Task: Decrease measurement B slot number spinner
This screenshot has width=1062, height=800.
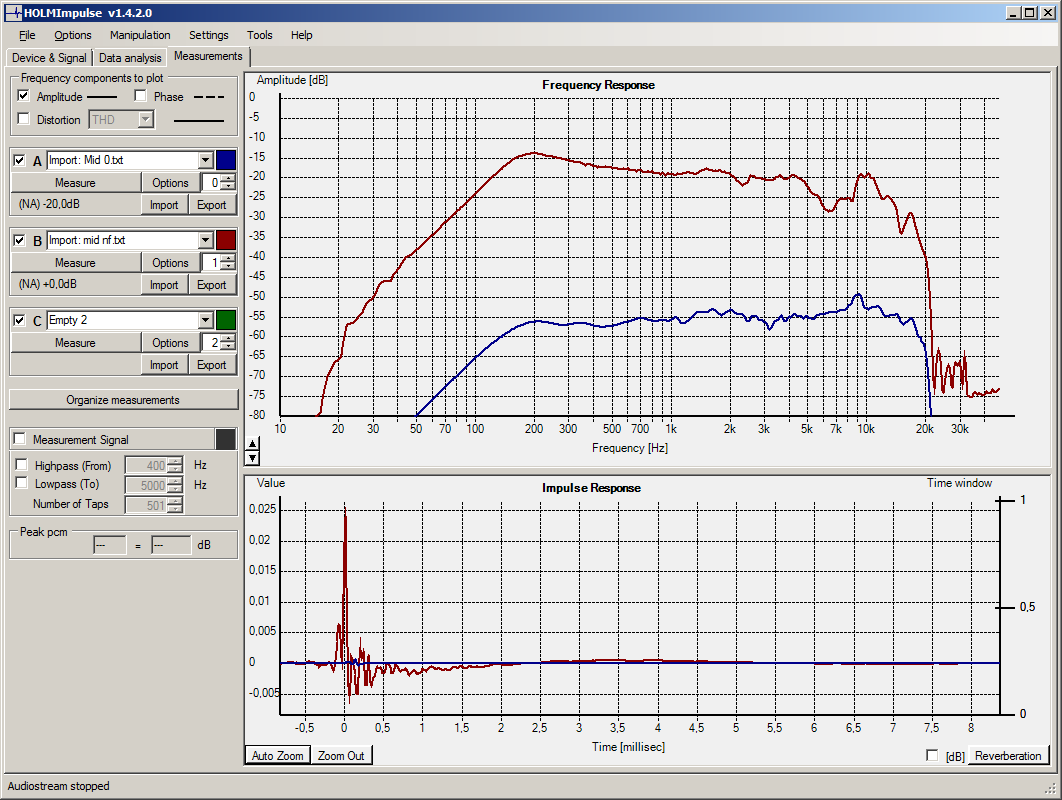Action: 229,267
